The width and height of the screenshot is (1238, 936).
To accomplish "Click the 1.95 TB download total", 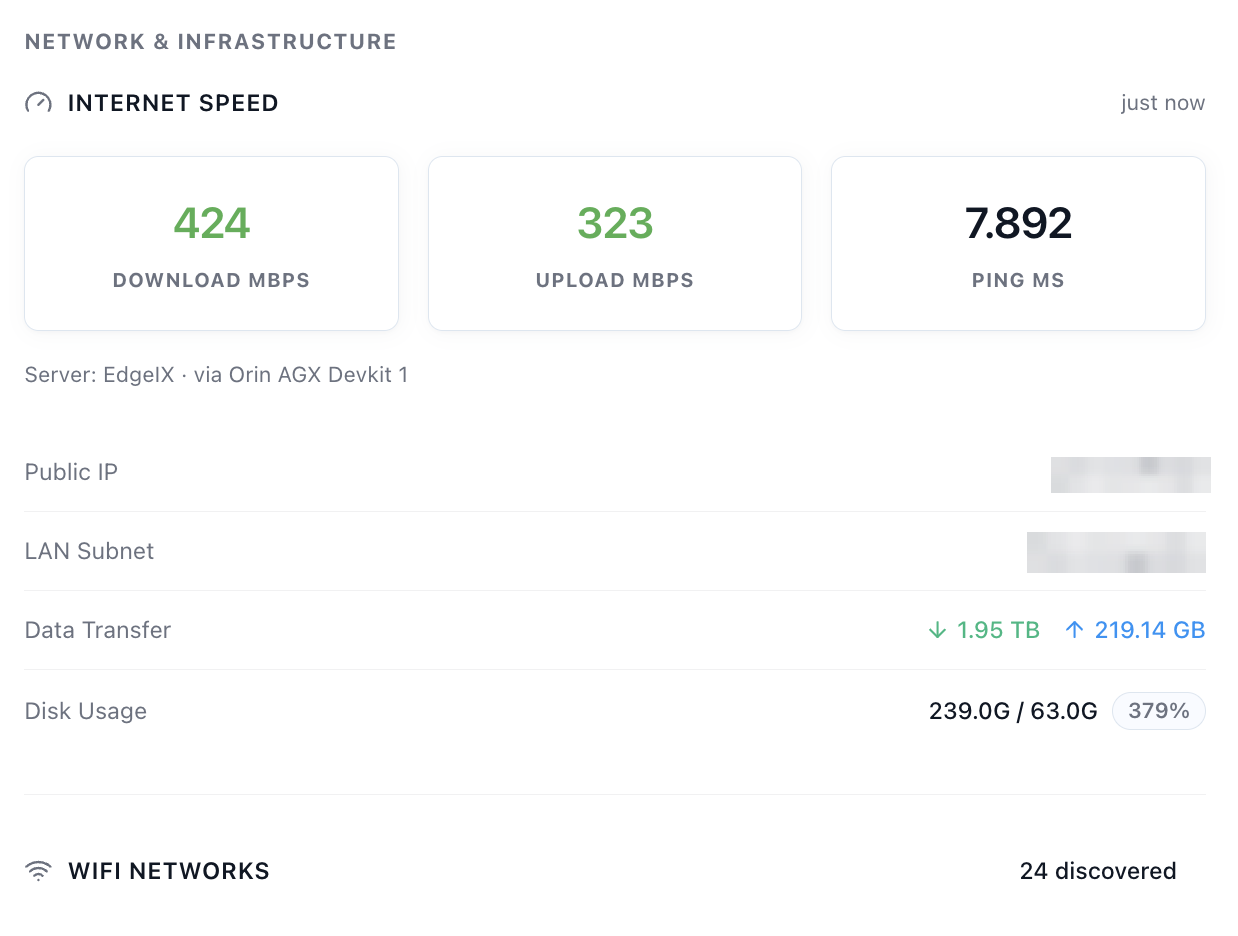I will point(998,630).
